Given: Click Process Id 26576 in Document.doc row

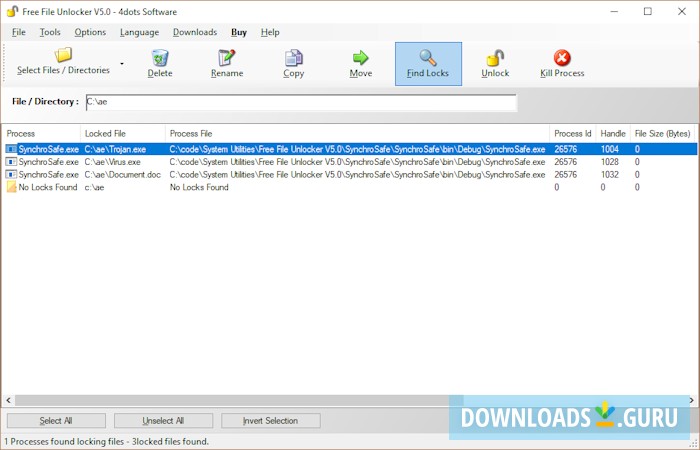Looking at the screenshot, I should [566, 175].
